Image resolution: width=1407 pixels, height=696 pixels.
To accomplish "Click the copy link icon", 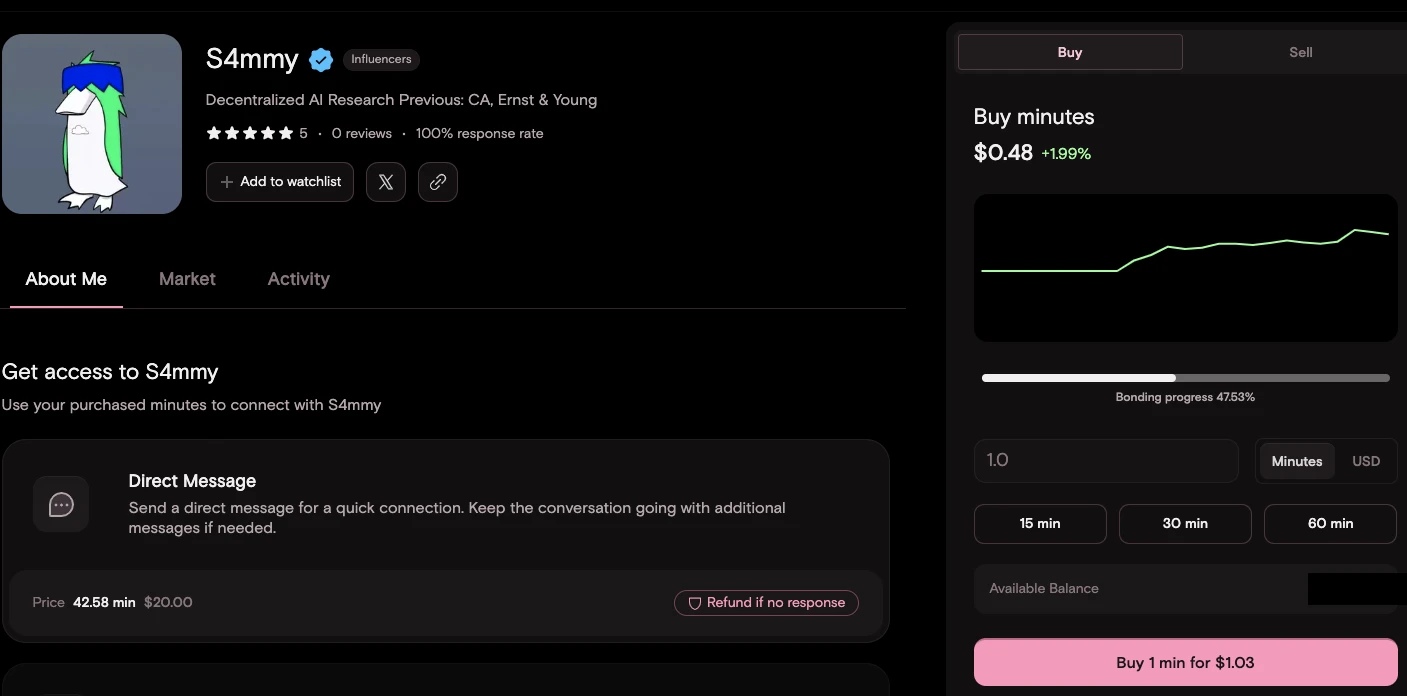I will (438, 182).
